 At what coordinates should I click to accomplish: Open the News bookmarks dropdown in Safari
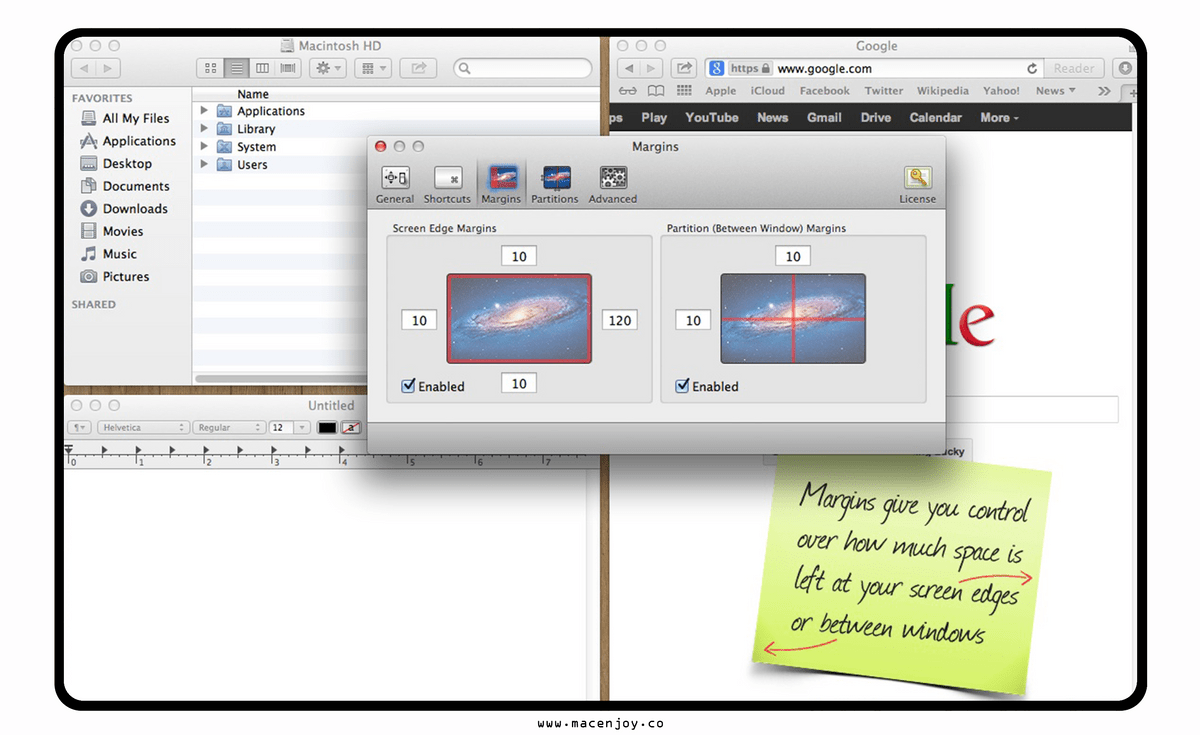[1056, 91]
